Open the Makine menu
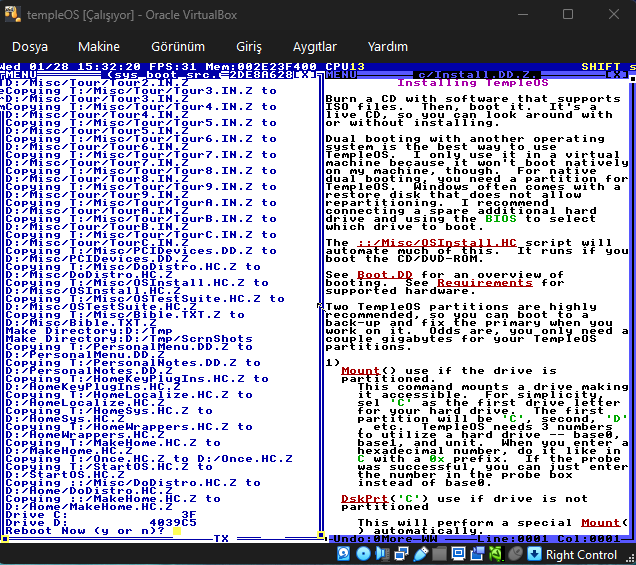This screenshot has width=636, height=565. pos(99,47)
